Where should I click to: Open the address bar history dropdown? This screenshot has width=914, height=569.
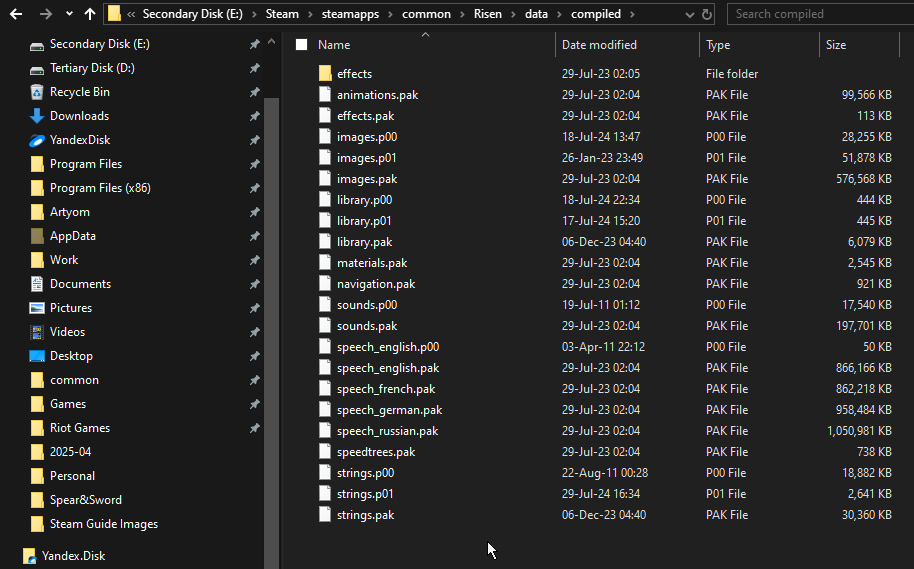(690, 15)
